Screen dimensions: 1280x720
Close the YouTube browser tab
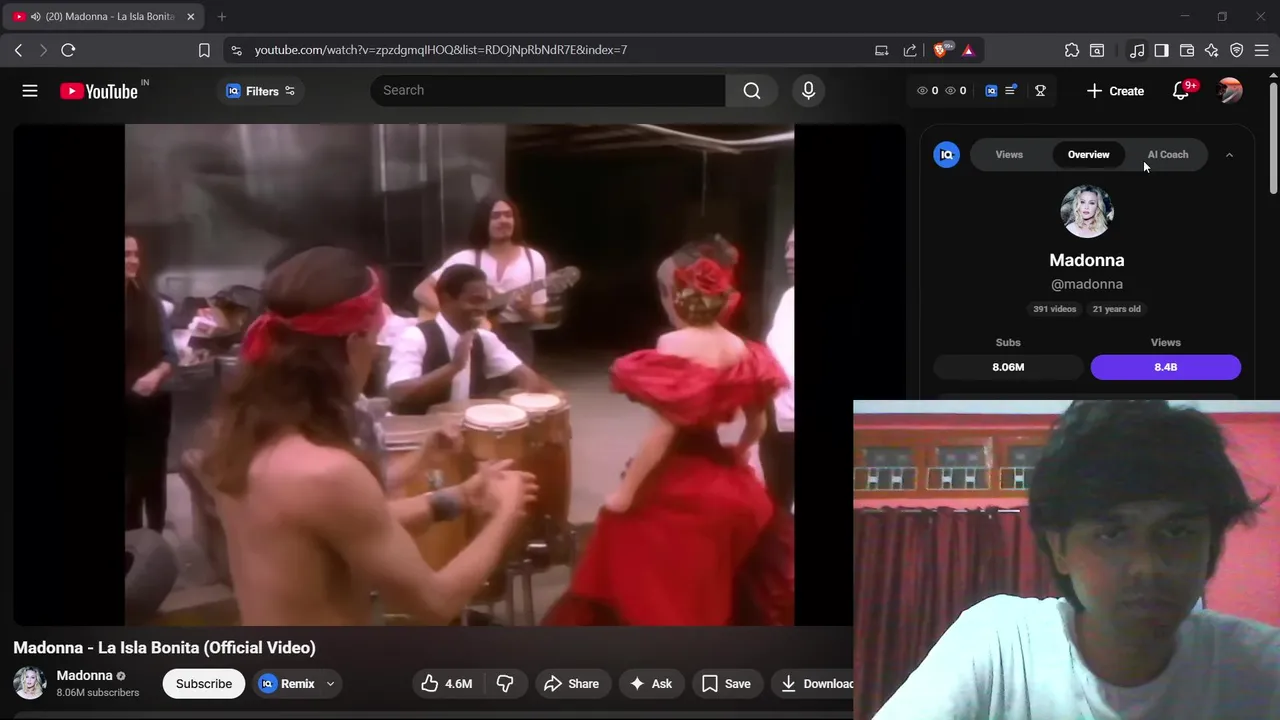tap(190, 17)
